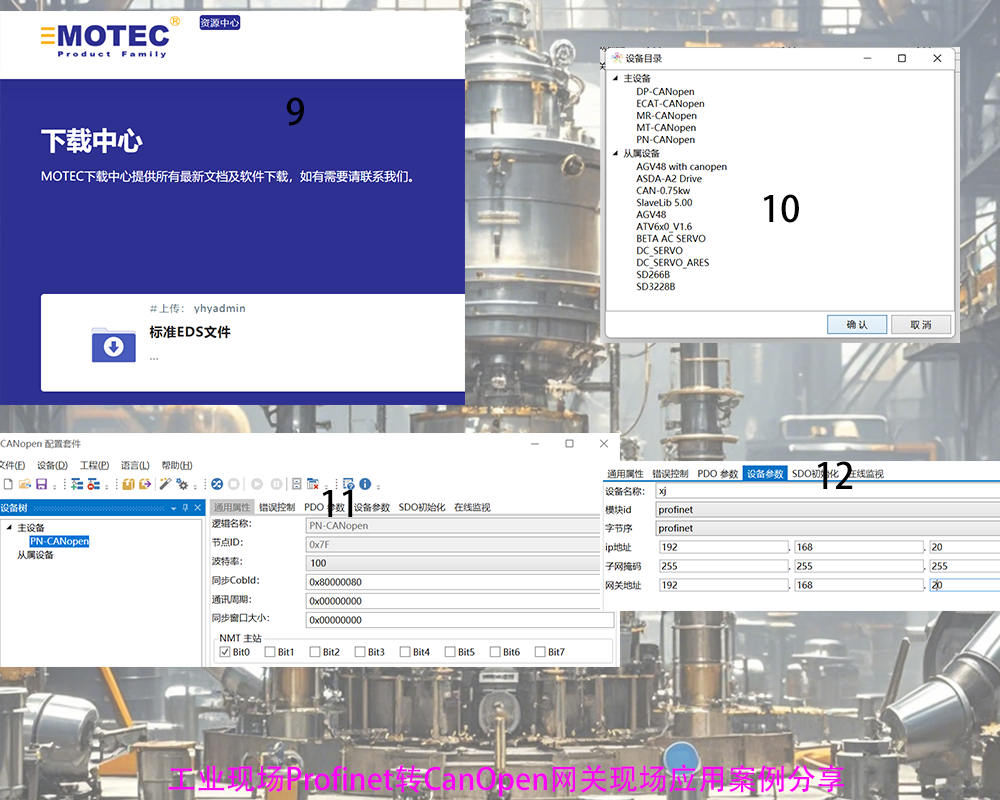This screenshot has width=1000, height=800.
Task: Click the grey Play toolbar icon
Action: click(x=257, y=484)
